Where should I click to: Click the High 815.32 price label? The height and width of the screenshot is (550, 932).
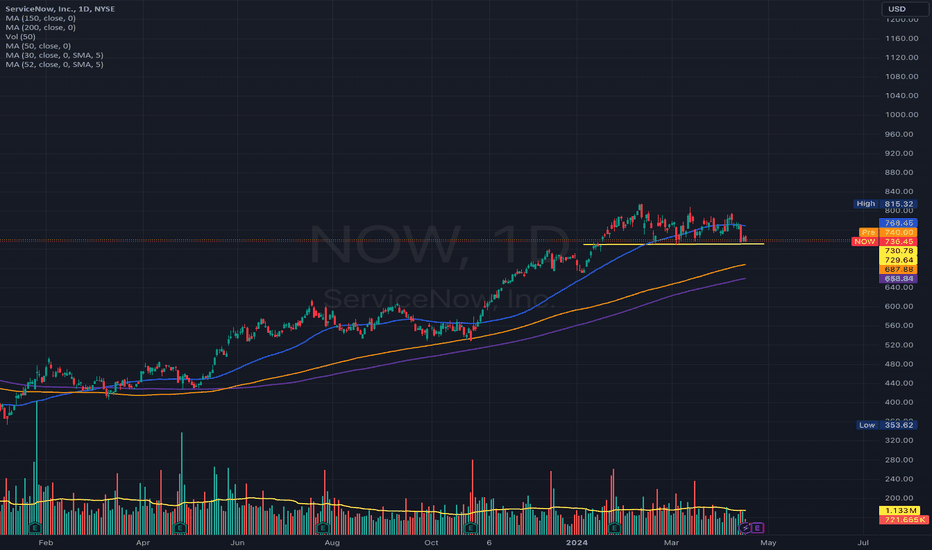click(885, 204)
